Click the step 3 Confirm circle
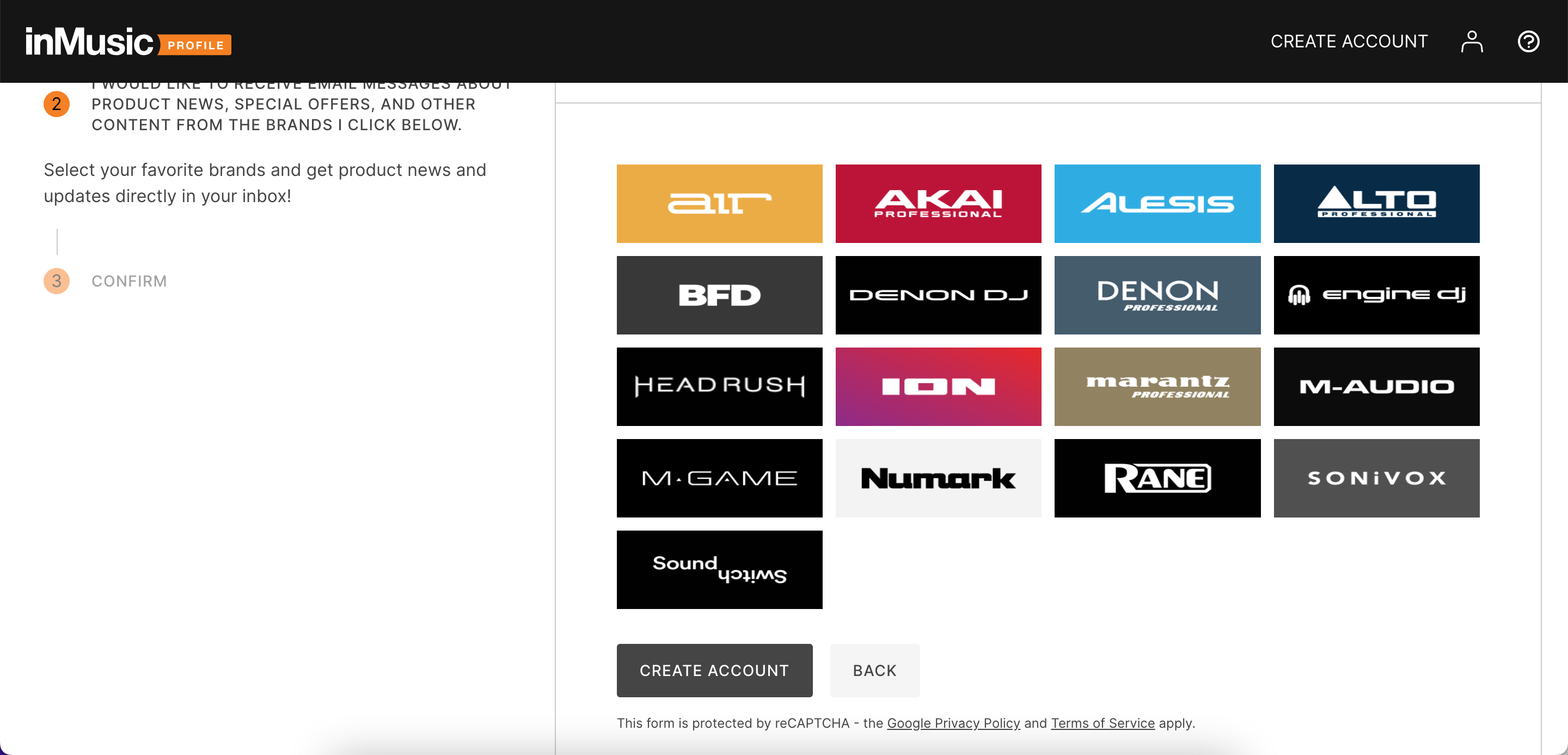1568x755 pixels. 57,281
